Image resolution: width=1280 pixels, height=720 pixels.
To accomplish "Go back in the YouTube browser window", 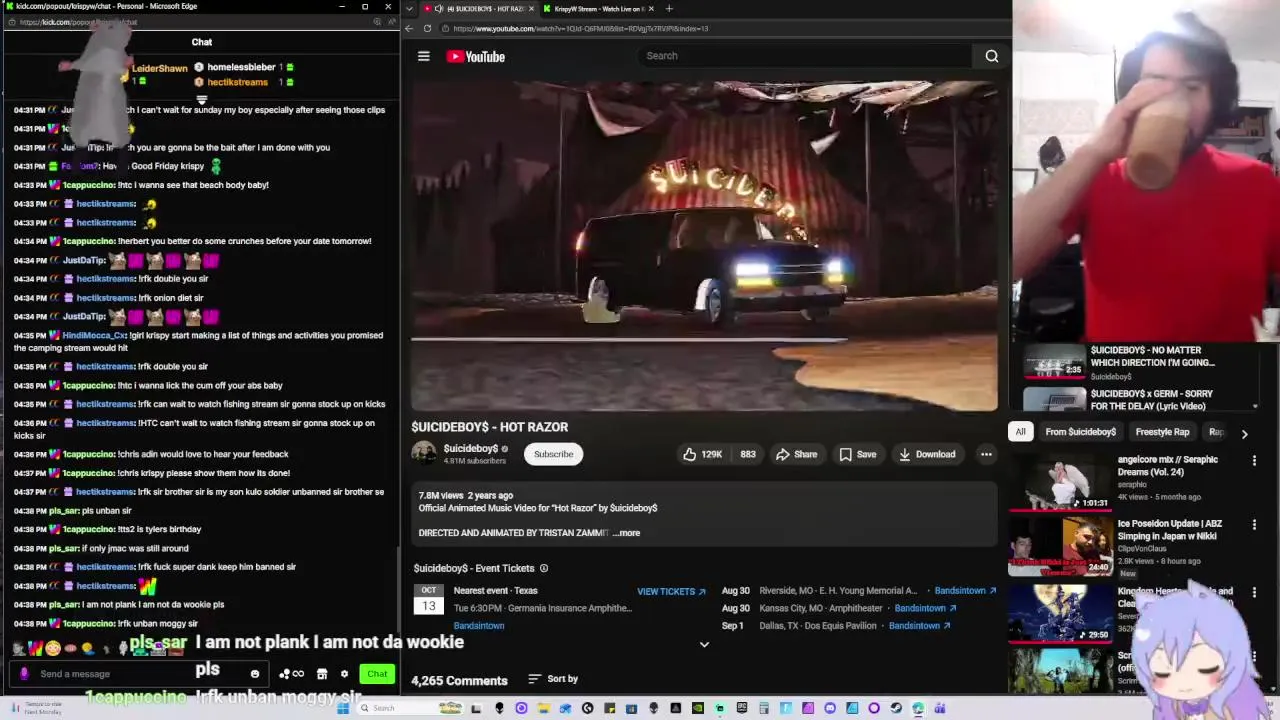I will 409,28.
